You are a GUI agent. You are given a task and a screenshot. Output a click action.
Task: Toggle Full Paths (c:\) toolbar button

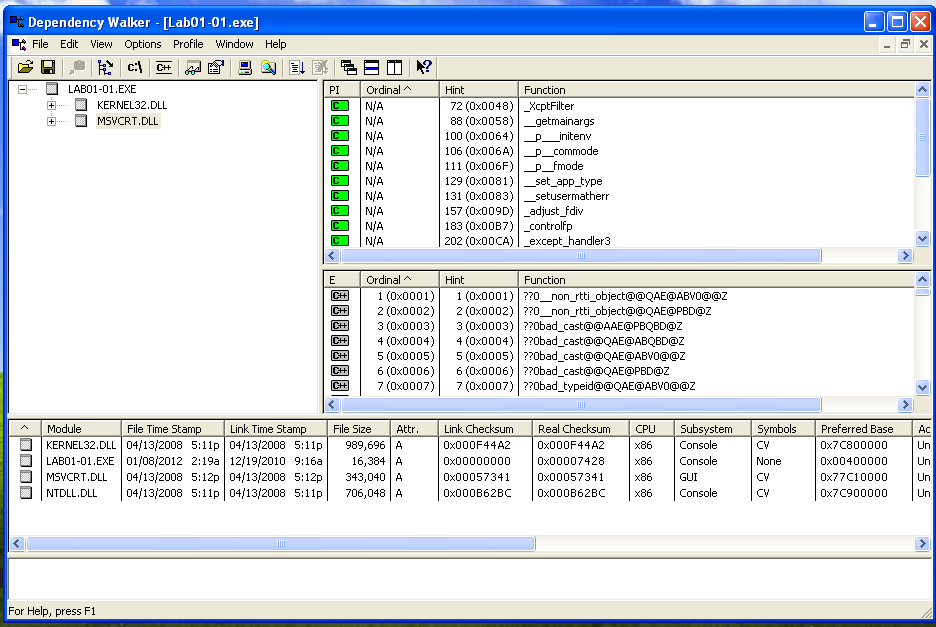point(134,67)
